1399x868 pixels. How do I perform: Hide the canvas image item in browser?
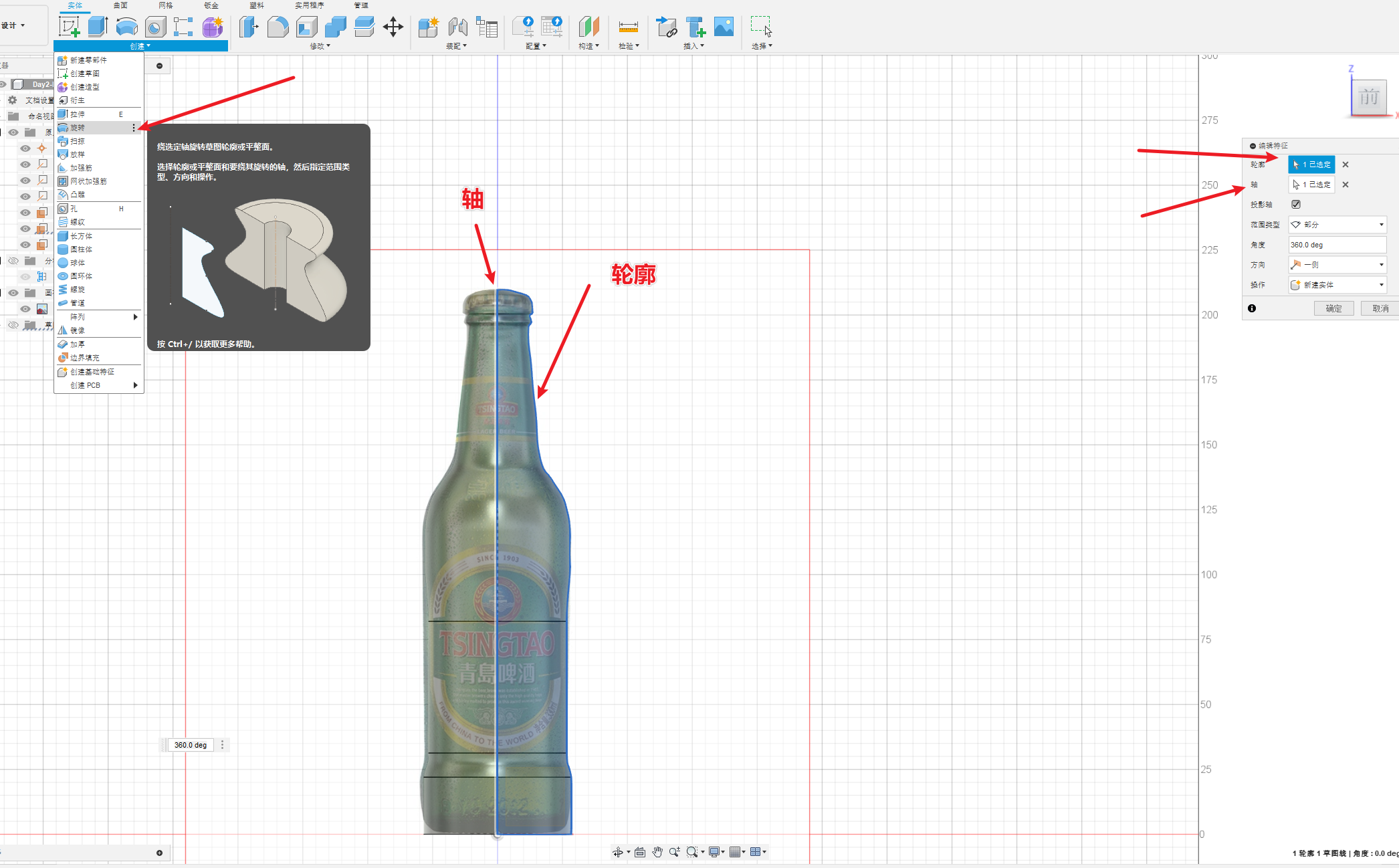coord(25,309)
